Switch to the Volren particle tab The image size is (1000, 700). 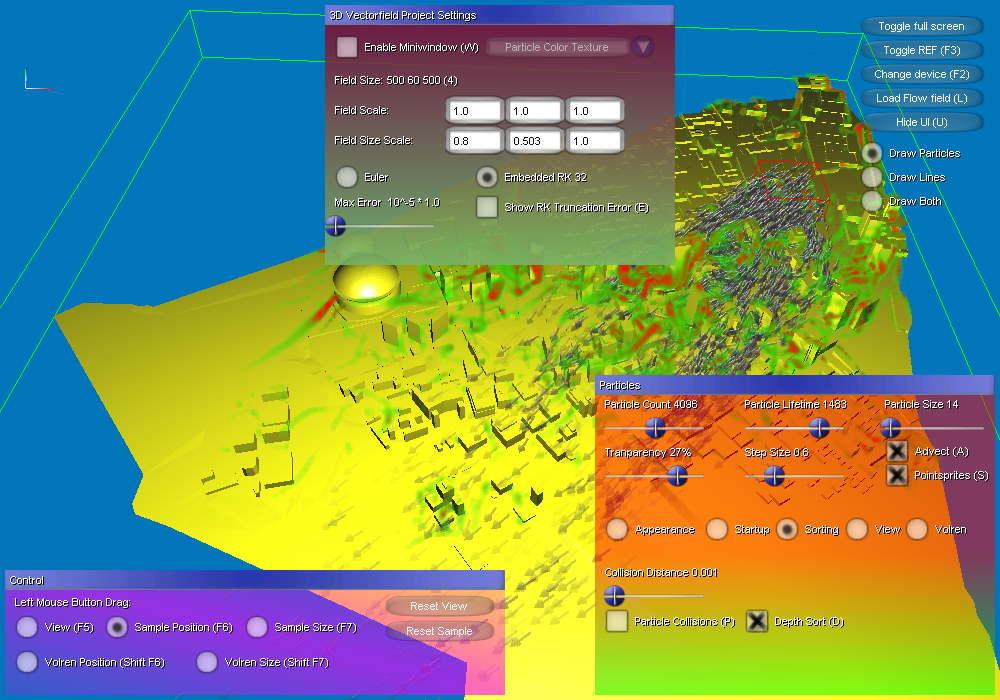[x=917, y=529]
